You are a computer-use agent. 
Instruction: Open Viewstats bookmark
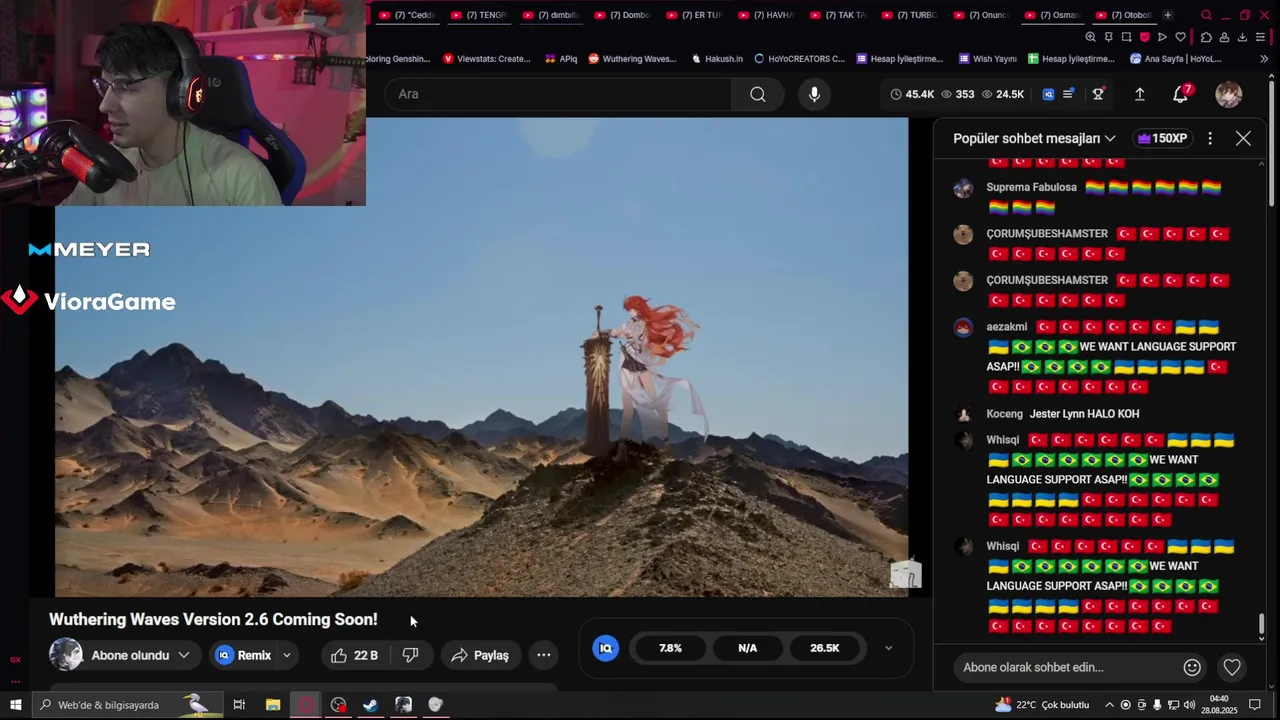coord(487,59)
